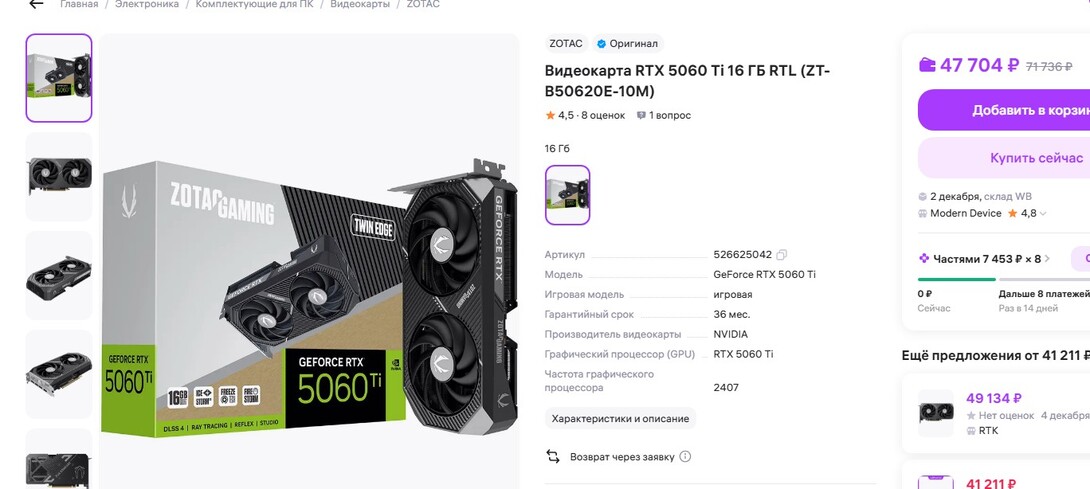Click the wallet price icon
This screenshot has height=489, width=1090.
coord(927,65)
